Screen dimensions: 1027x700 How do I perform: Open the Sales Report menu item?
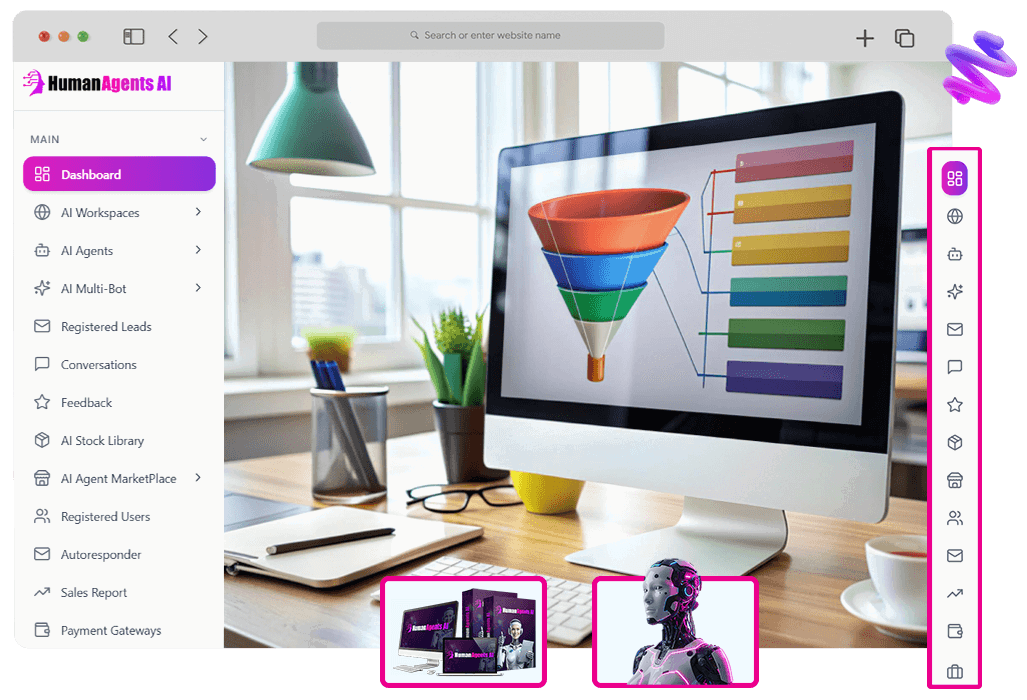93,593
